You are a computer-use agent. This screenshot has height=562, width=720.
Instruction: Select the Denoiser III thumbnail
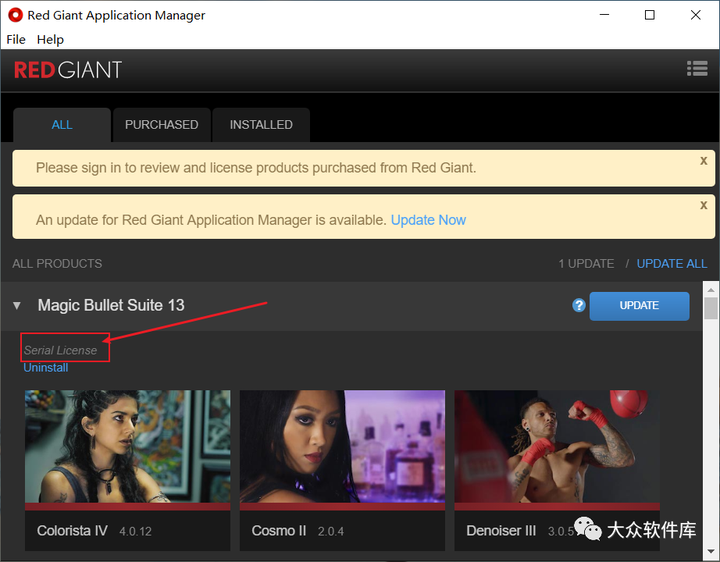pyautogui.click(x=557, y=447)
